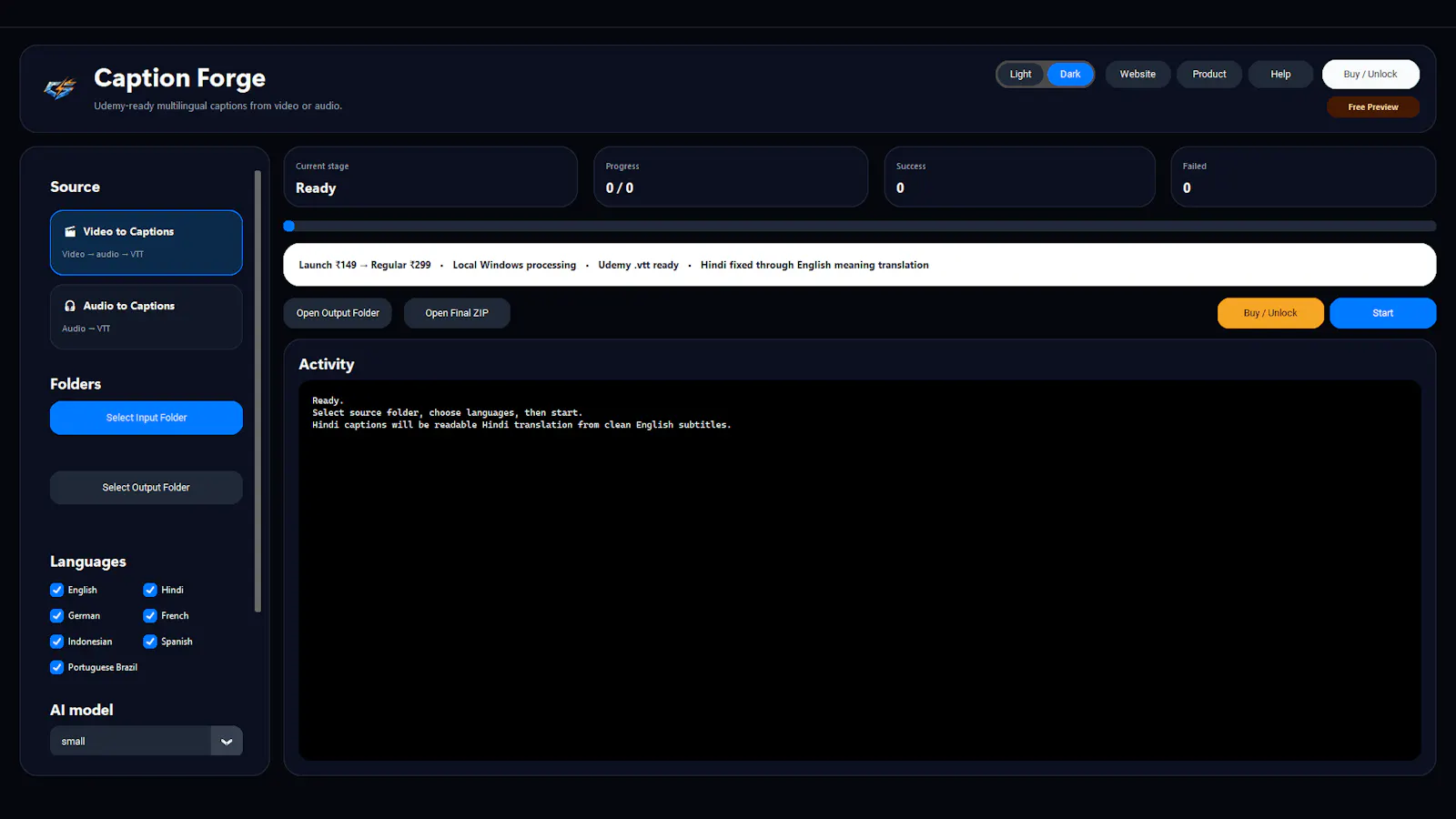Click the Udemy-ready multilingual captions subtitle
The height and width of the screenshot is (819, 1456).
217,106
